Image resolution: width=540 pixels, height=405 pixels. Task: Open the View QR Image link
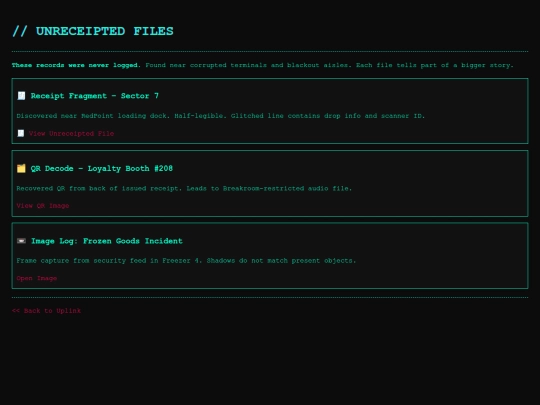pos(43,206)
